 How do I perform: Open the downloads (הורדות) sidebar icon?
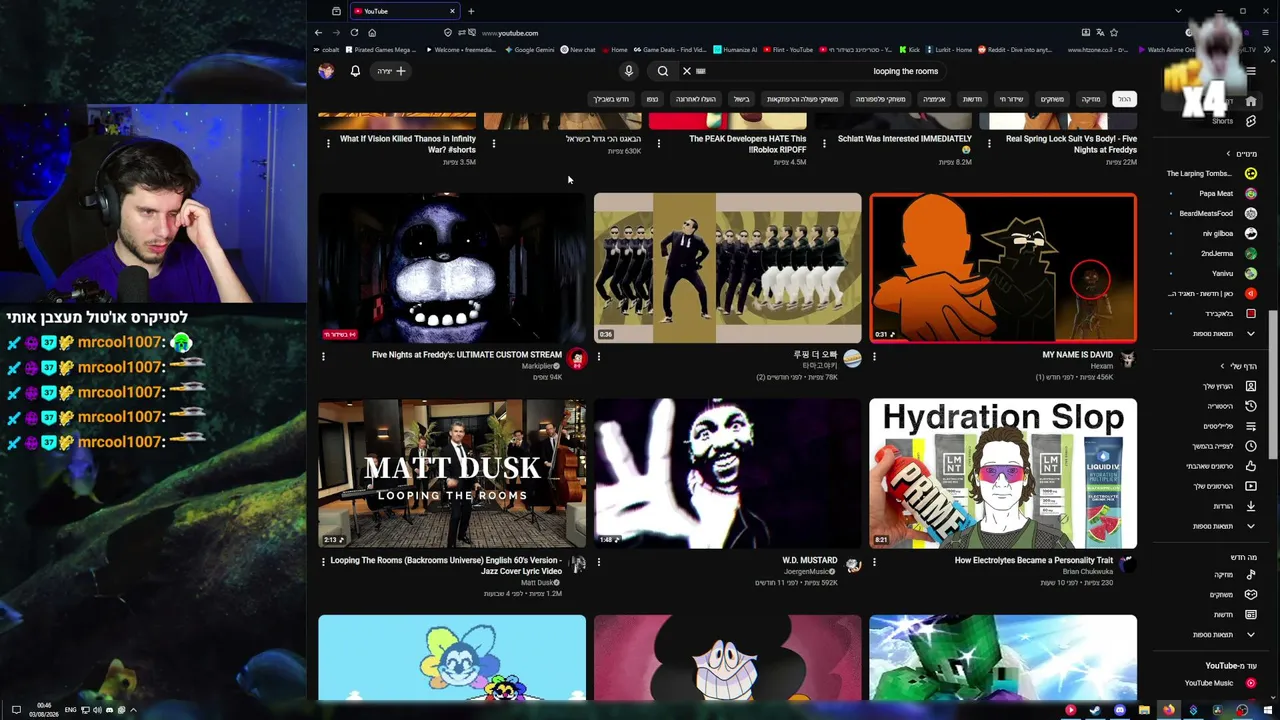[1250, 506]
